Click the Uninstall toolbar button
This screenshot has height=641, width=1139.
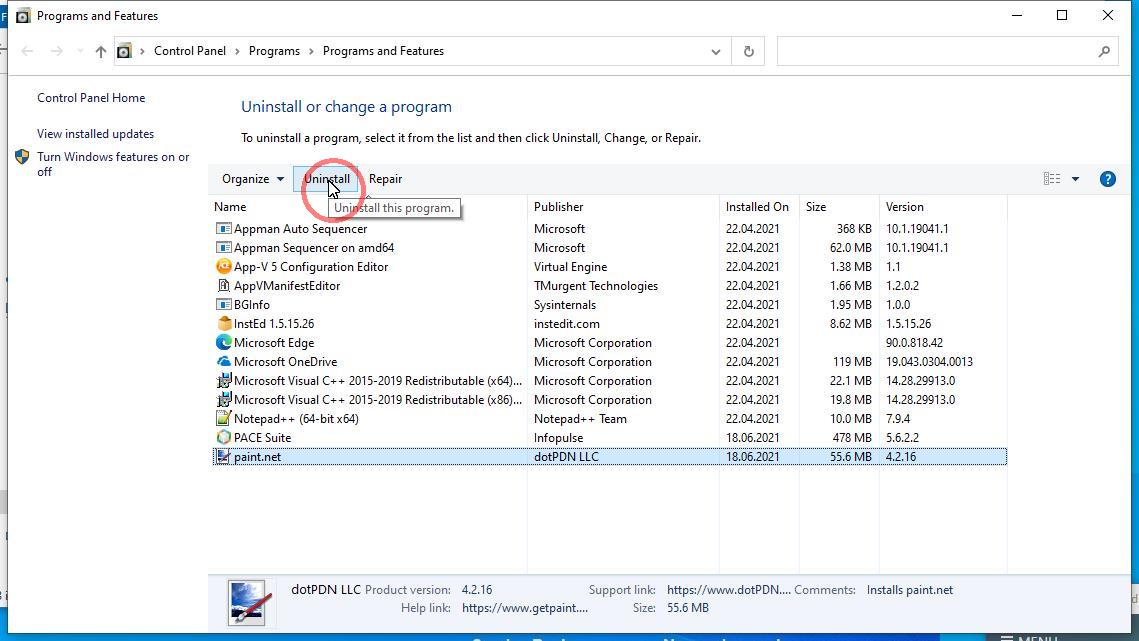point(326,179)
